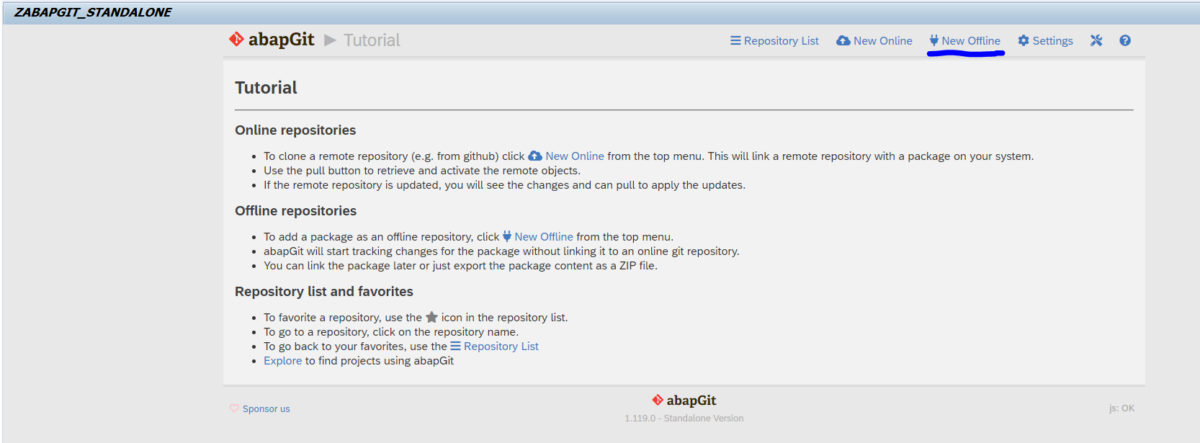The image size is (1200, 443).
Task: Select New Offline in the top menu
Action: [x=970, y=41]
